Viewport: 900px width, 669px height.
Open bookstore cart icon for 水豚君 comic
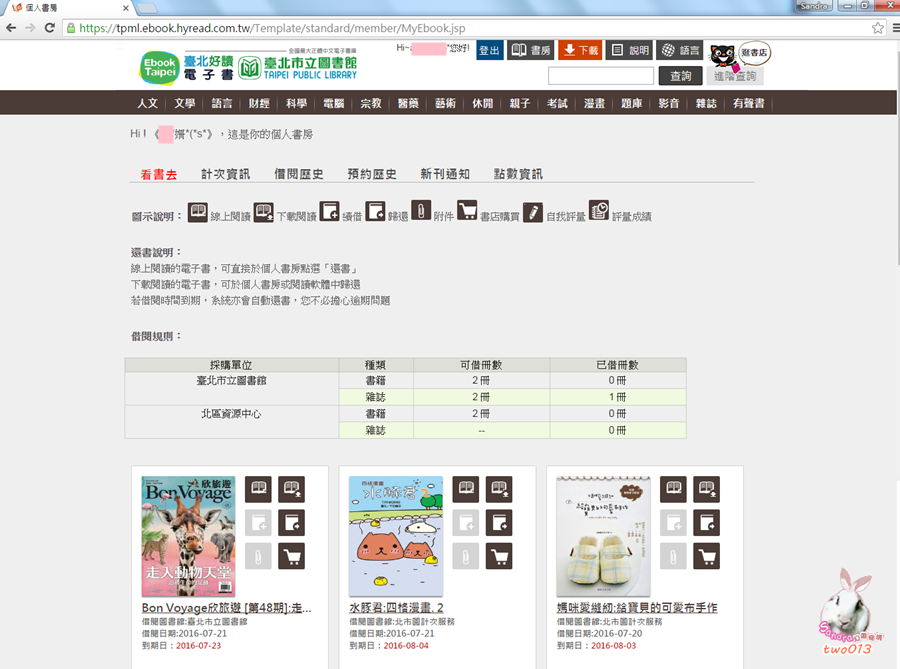[499, 555]
